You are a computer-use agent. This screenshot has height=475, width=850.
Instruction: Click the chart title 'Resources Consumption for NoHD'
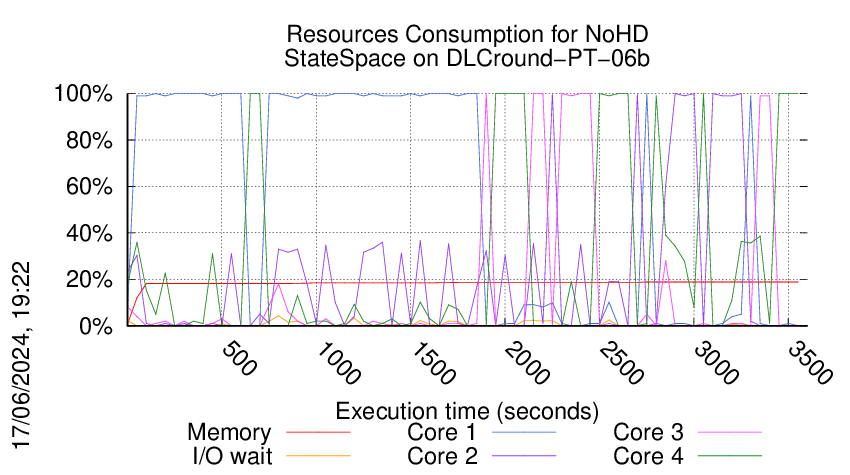pos(467,34)
